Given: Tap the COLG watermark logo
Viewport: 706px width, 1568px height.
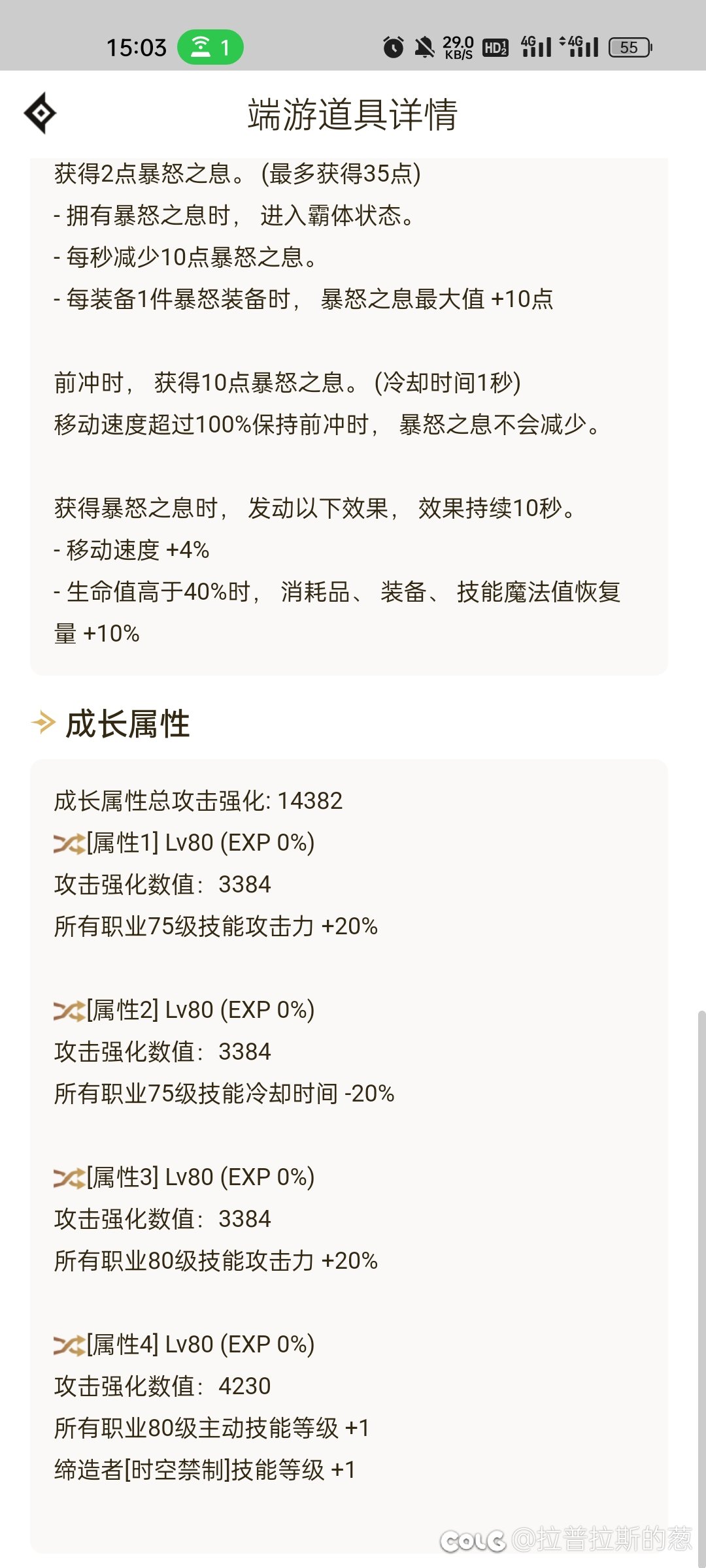Looking at the screenshot, I should point(473,1541).
